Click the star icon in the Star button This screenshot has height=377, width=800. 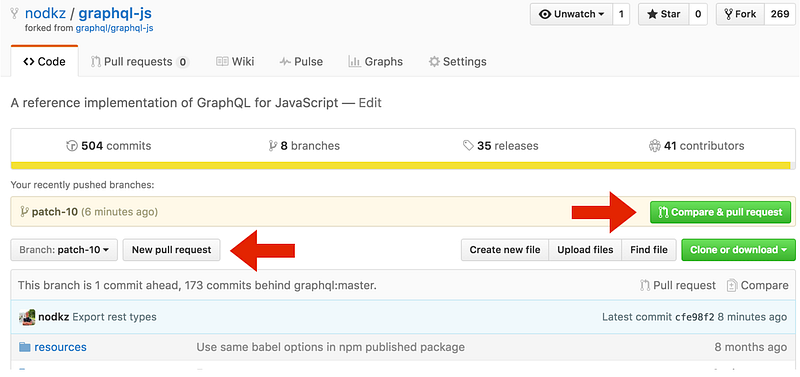pyautogui.click(x=652, y=14)
